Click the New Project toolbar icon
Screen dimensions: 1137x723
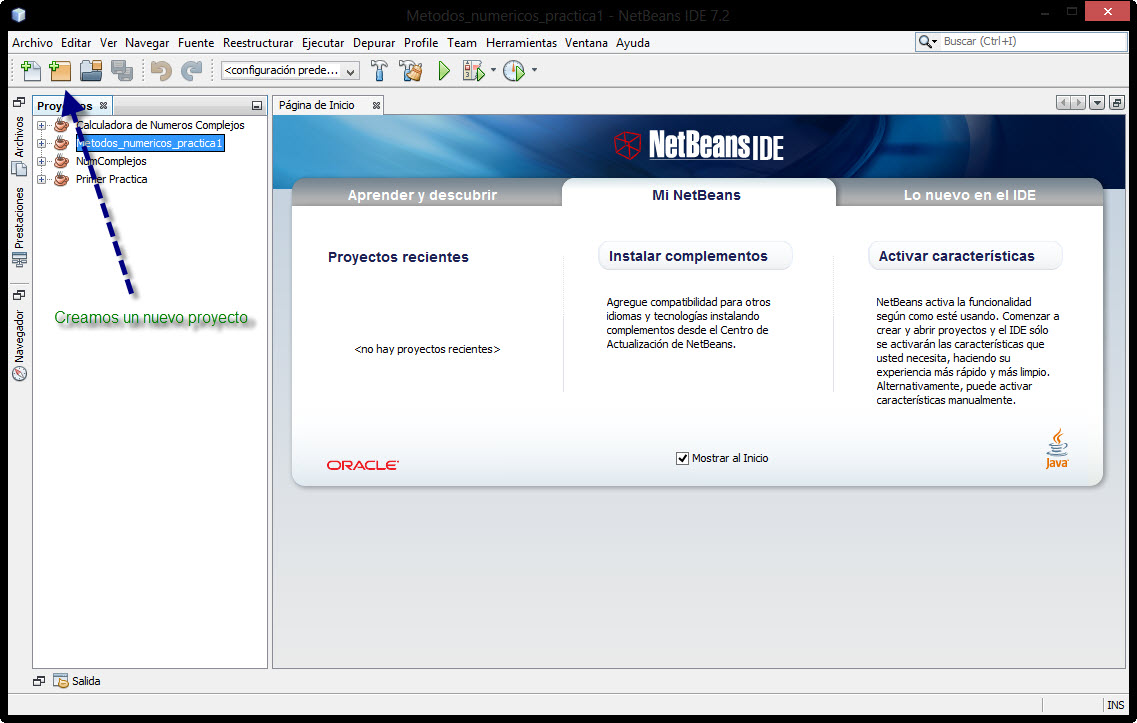coord(60,70)
